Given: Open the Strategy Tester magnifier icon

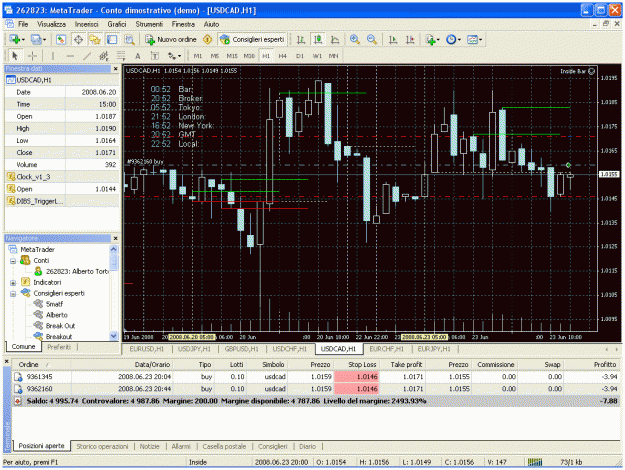Looking at the screenshot, I should 129,39.
